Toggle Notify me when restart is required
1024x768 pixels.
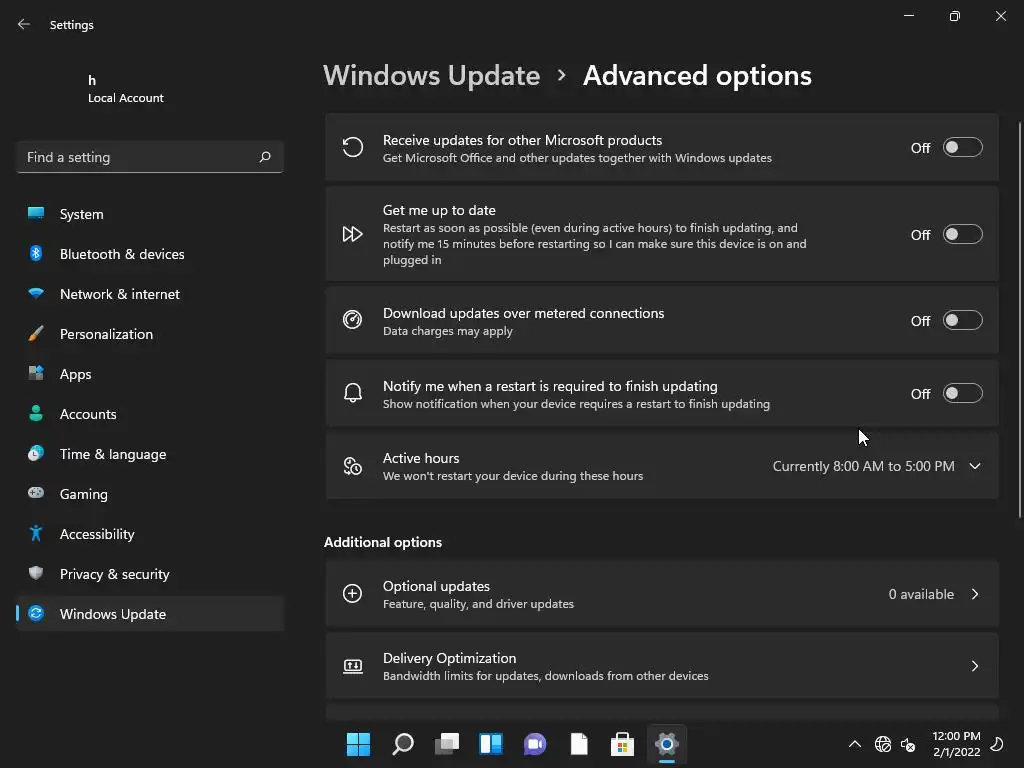coord(963,393)
